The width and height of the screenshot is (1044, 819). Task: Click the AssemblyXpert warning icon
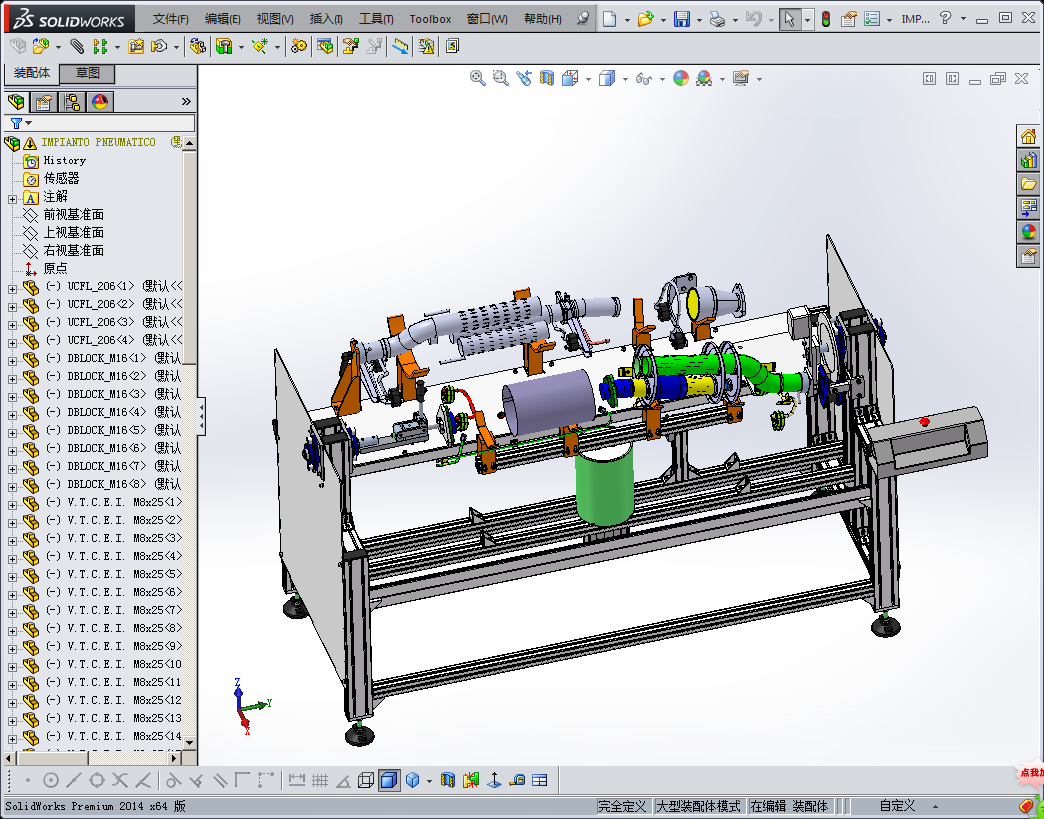pos(426,46)
